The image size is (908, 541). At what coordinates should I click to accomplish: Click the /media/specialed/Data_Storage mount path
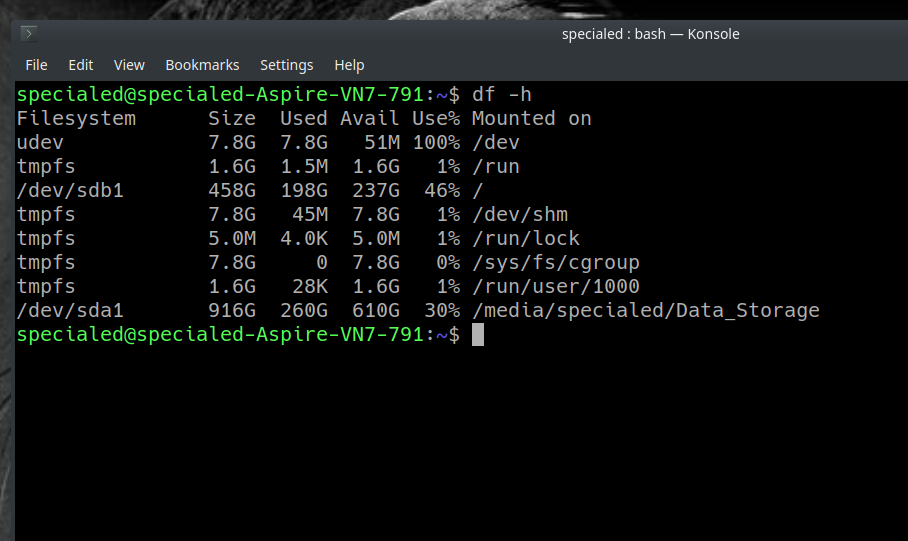(645, 311)
